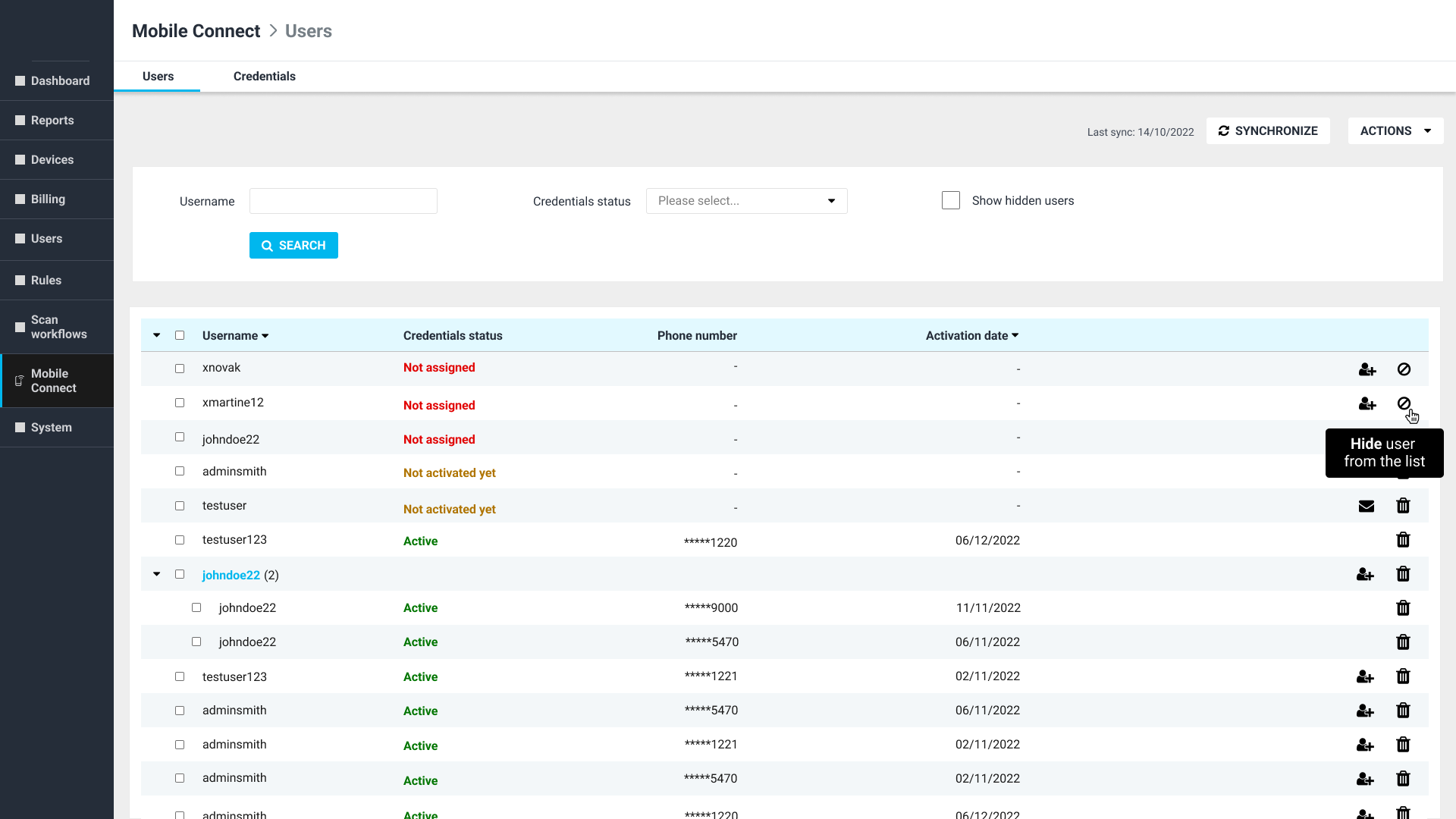Click assign credentials icon for xnovak
1456x819 pixels.
click(1367, 369)
